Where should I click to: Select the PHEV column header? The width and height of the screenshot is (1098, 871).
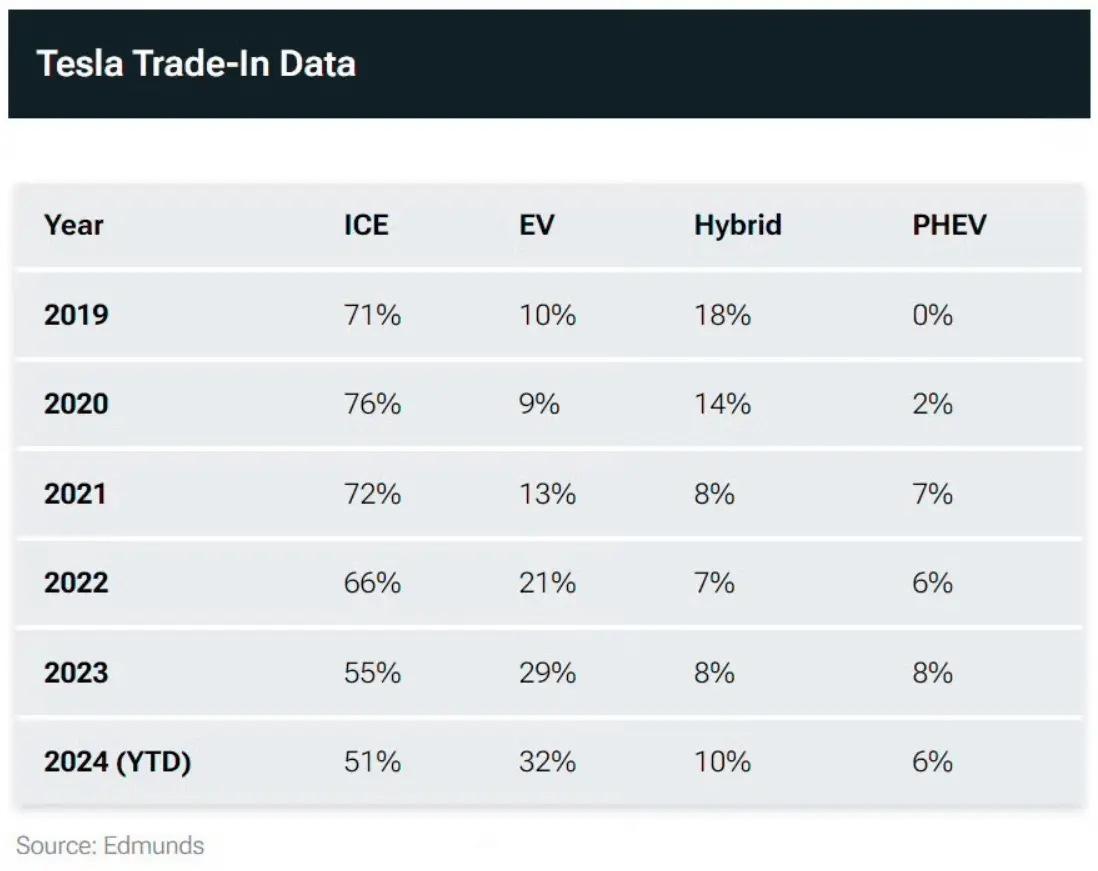pos(949,225)
